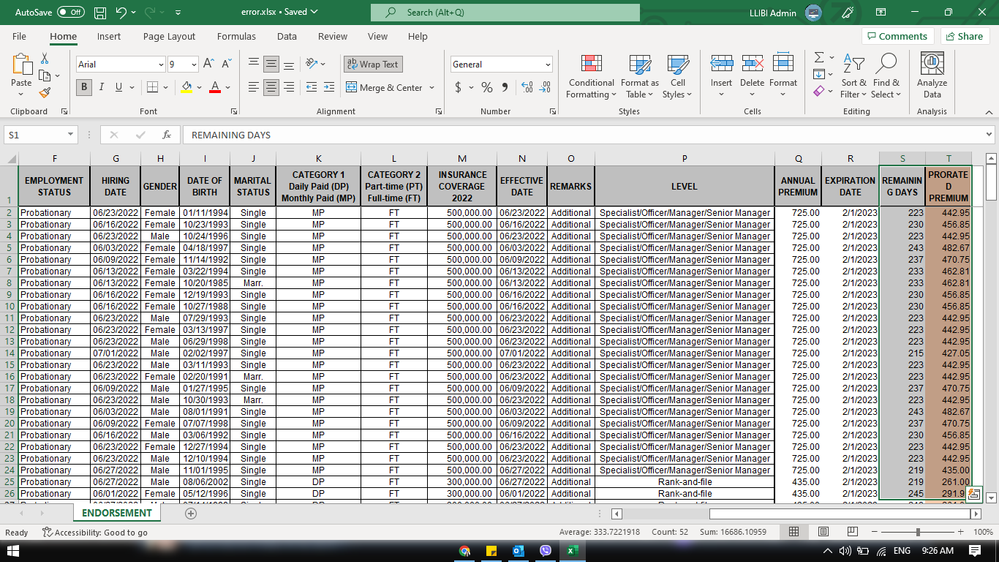Image resolution: width=999 pixels, height=562 pixels.
Task: Toggle Wrap Text option
Action: click(372, 64)
